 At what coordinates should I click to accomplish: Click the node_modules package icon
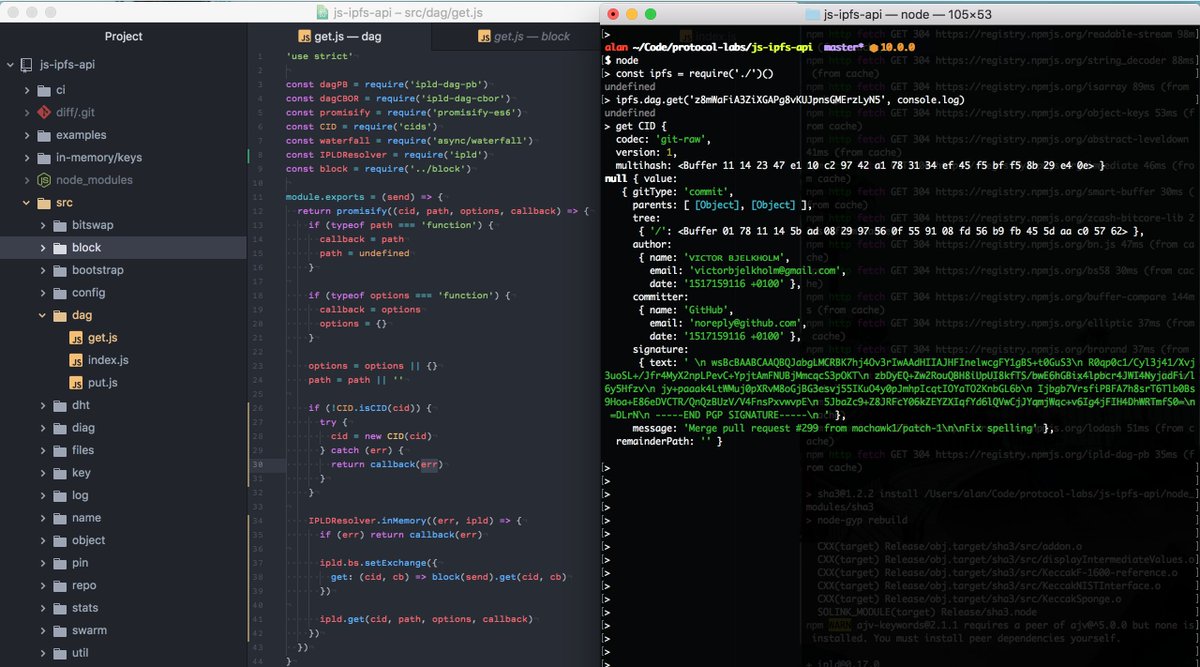[44, 180]
